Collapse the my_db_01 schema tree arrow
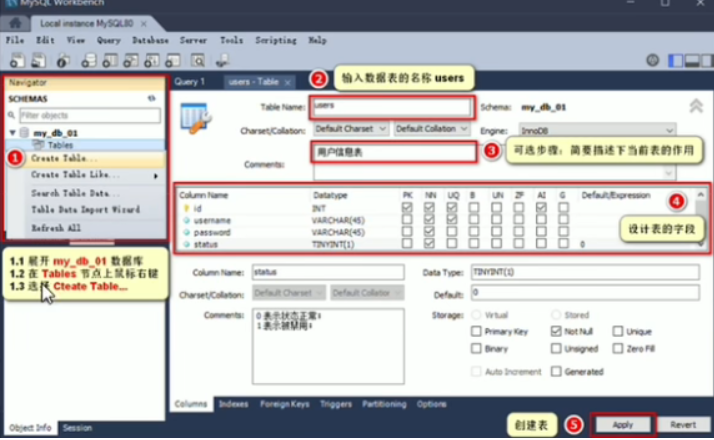The image size is (714, 440). point(13,133)
